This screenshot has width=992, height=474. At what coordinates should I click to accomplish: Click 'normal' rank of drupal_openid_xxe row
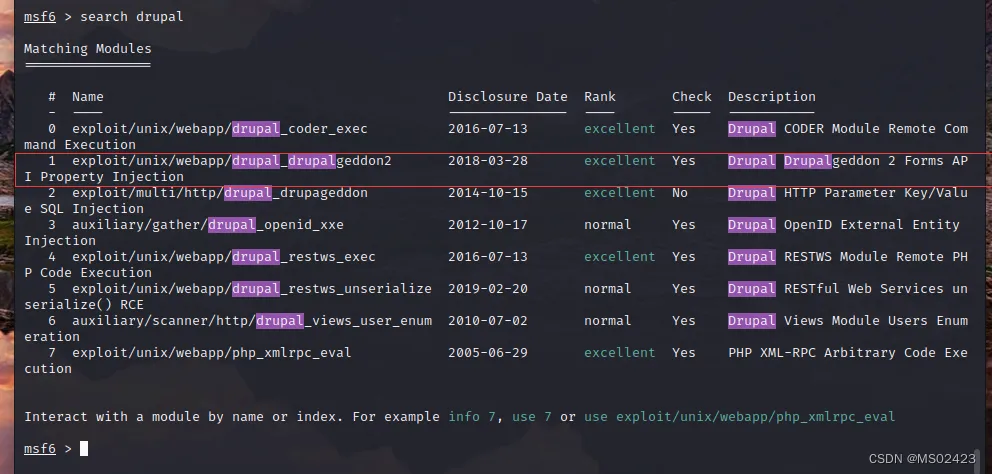pyautogui.click(x=607, y=225)
